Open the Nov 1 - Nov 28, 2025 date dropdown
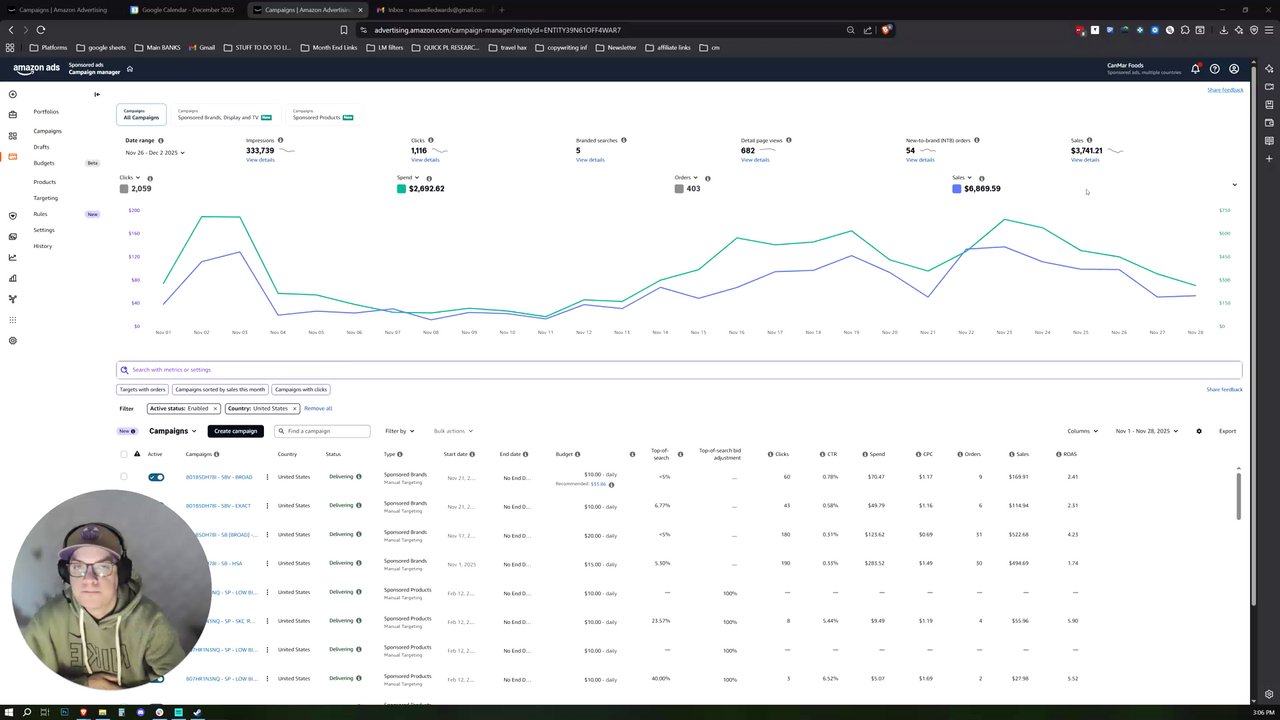The height and width of the screenshot is (720, 1280). coord(1147,431)
